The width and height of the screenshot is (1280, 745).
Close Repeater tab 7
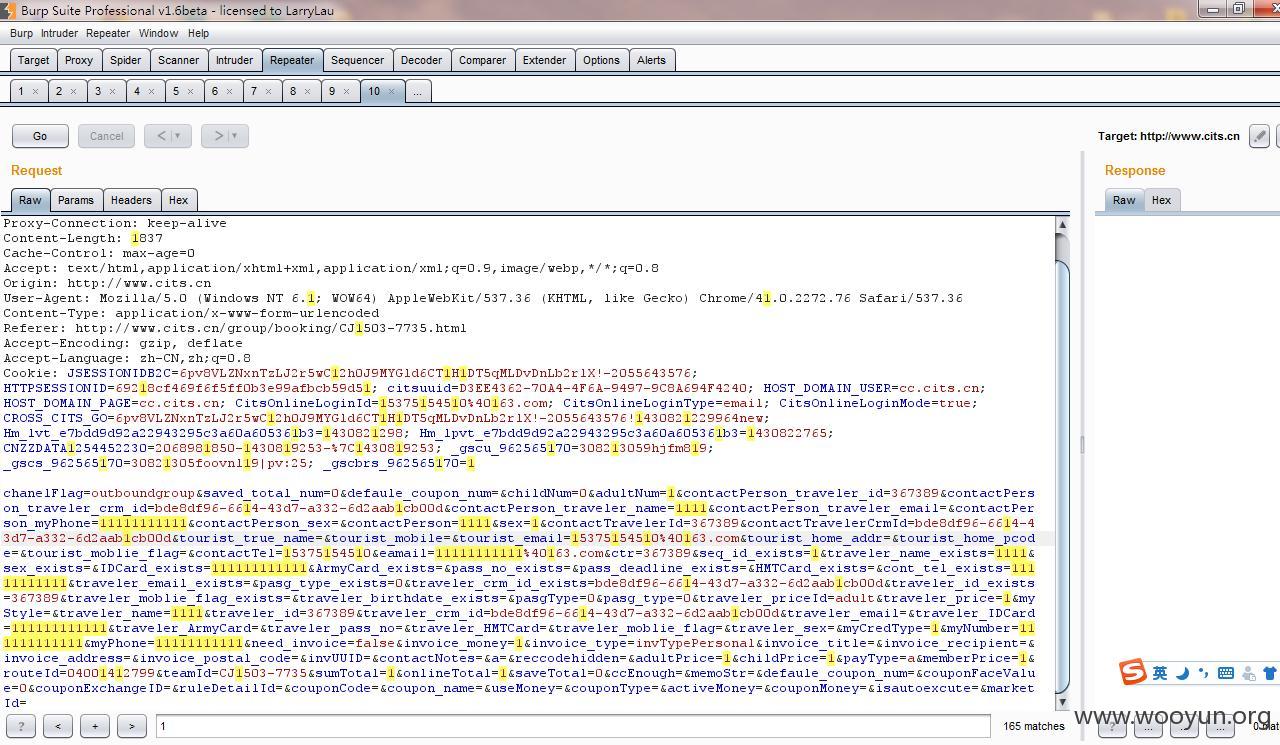tap(268, 91)
